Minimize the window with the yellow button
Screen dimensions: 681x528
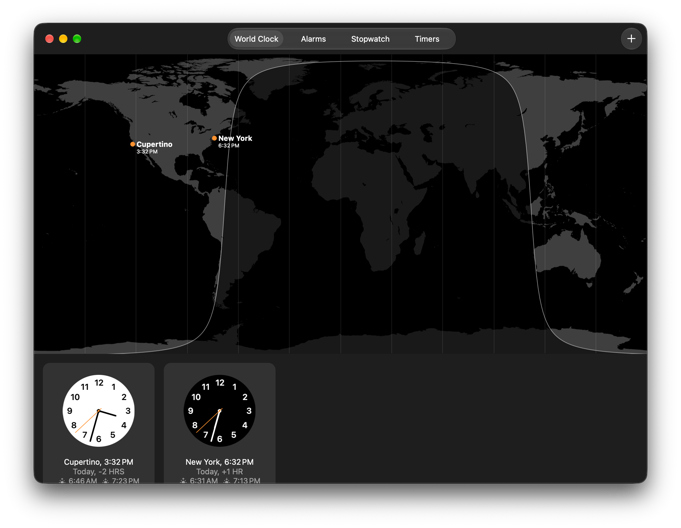coord(63,39)
